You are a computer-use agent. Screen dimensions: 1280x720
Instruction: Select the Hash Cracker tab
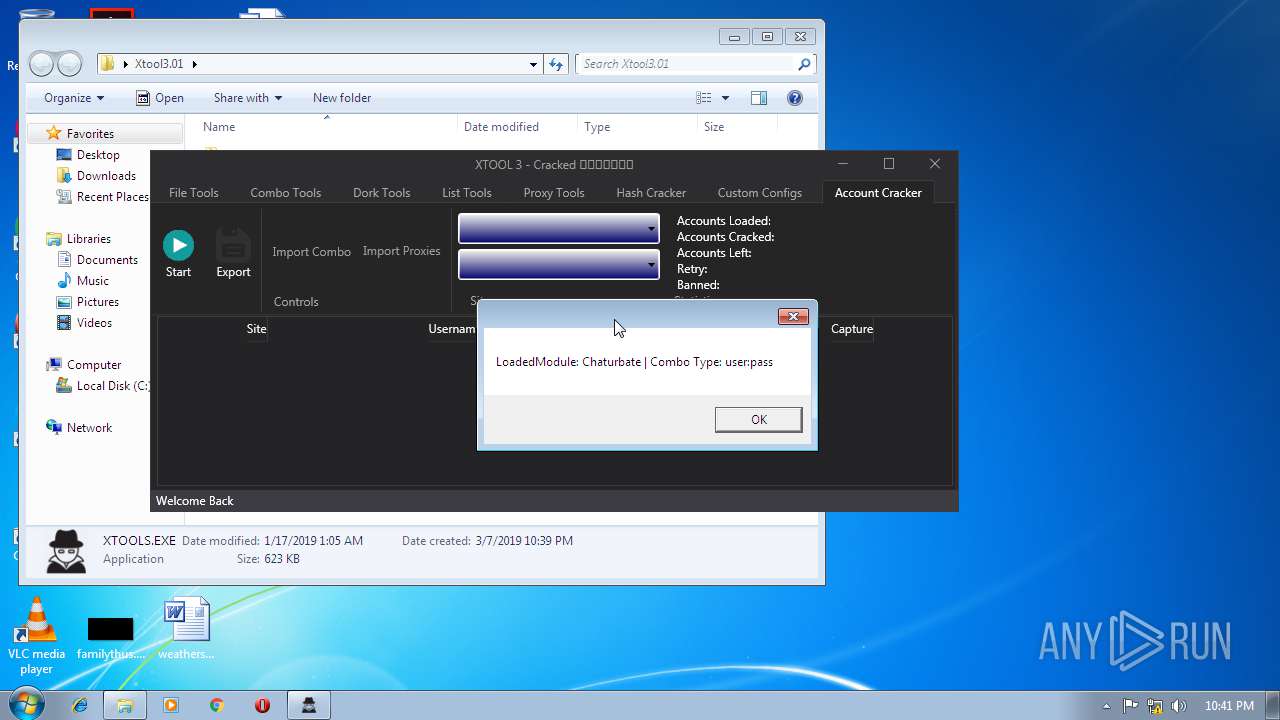pyautogui.click(x=651, y=193)
